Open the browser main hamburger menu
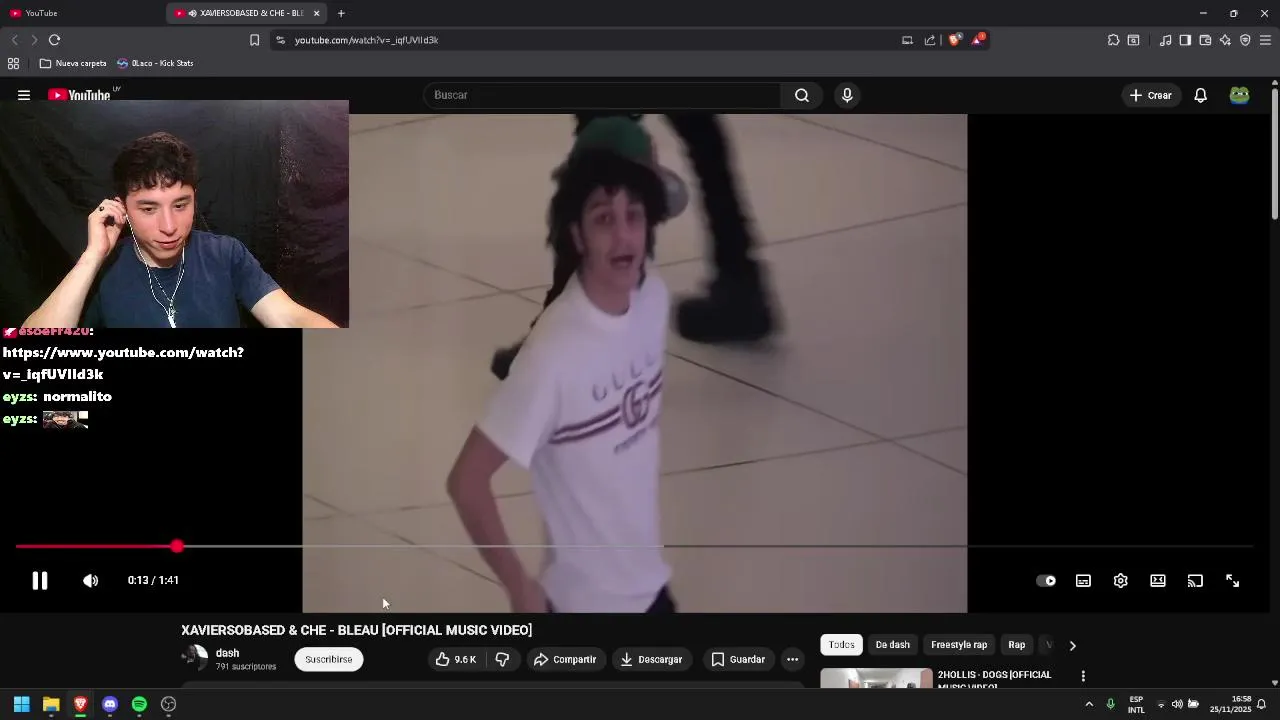Viewport: 1280px width, 720px height. pos(1265,40)
